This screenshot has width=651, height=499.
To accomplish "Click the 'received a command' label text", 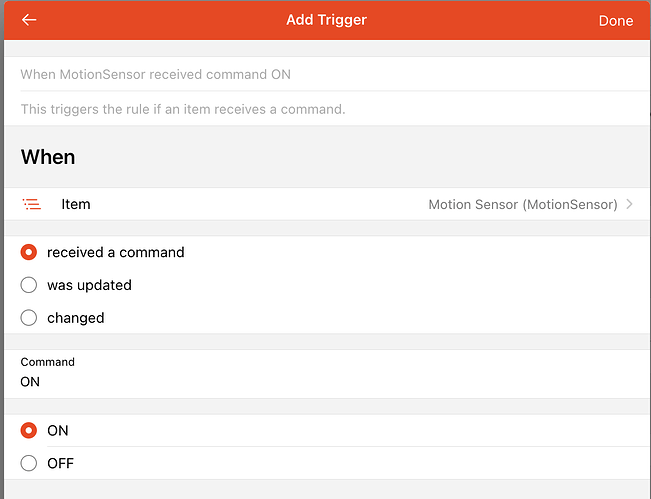I will pos(116,252).
